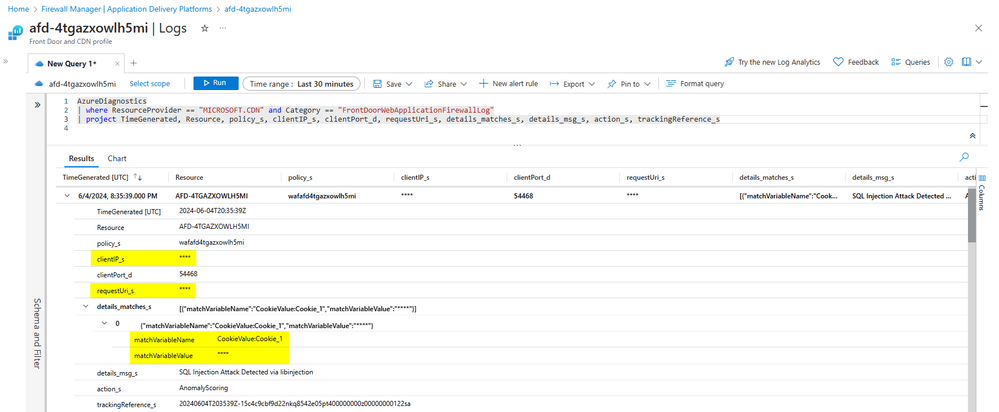Screen dimensions: 999x412
Task: Click the Share toolbar button
Action: click(x=440, y=84)
